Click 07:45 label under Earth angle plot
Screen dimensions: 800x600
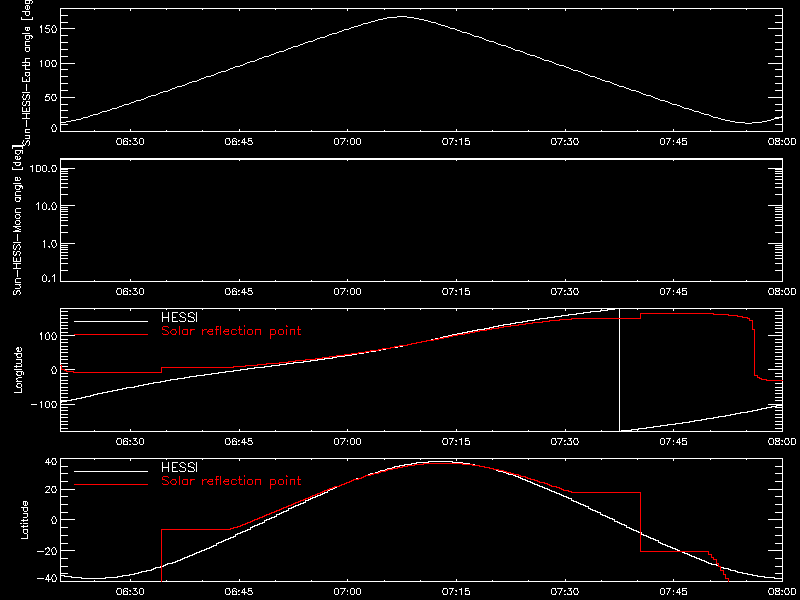(x=673, y=142)
